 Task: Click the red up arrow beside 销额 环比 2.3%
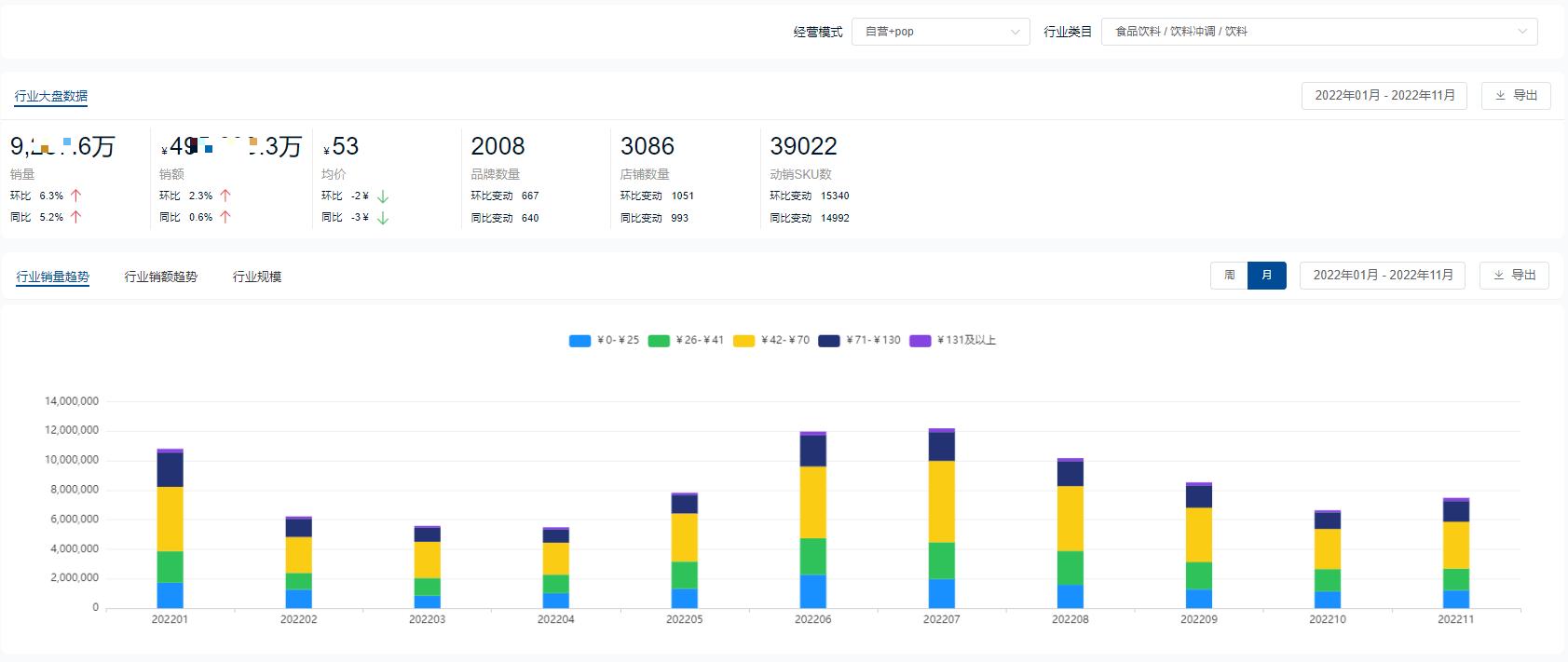tap(225, 196)
